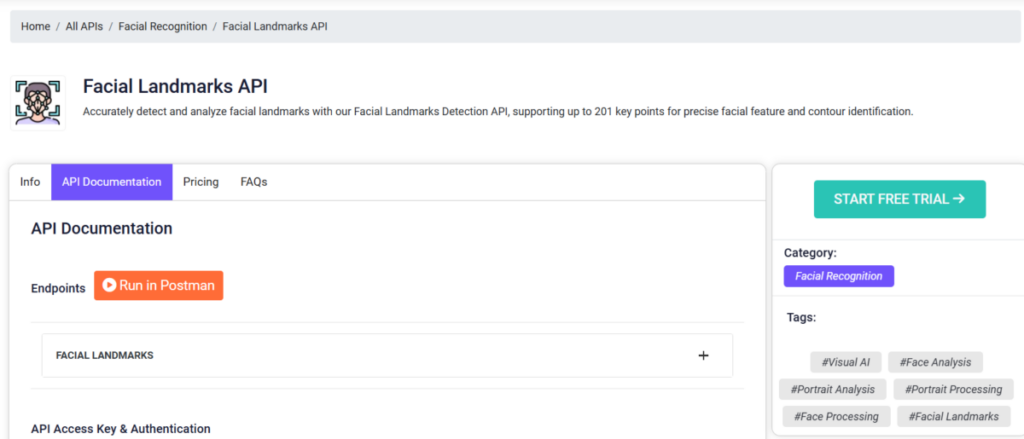The image size is (1024, 439).
Task: Open the #Facial Landmarks tag
Action: 953,416
